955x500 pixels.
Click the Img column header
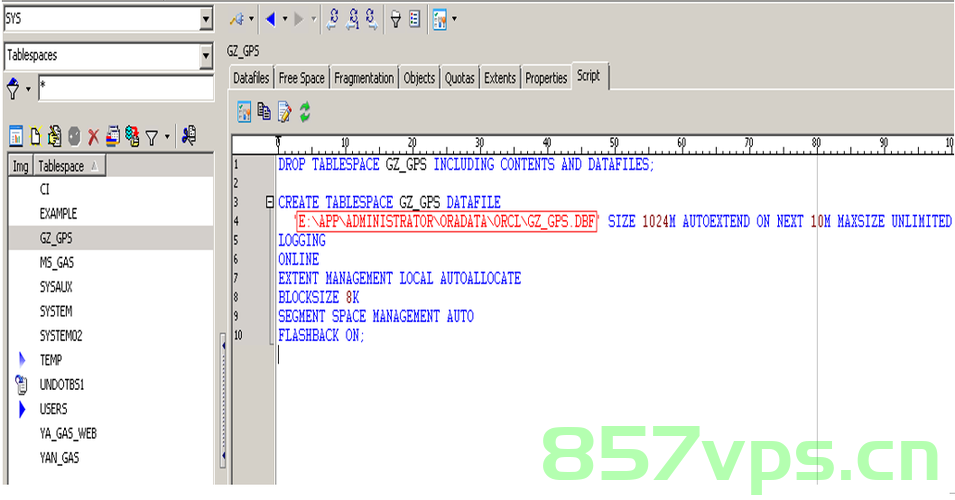click(x=21, y=166)
